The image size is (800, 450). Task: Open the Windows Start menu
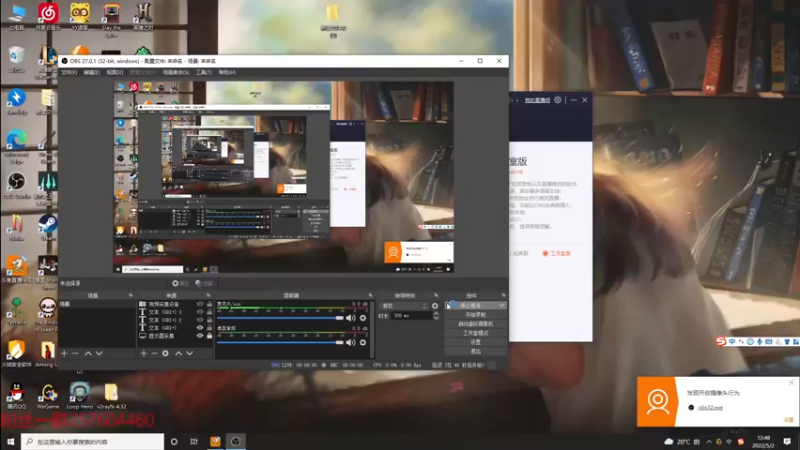pyautogui.click(x=10, y=441)
